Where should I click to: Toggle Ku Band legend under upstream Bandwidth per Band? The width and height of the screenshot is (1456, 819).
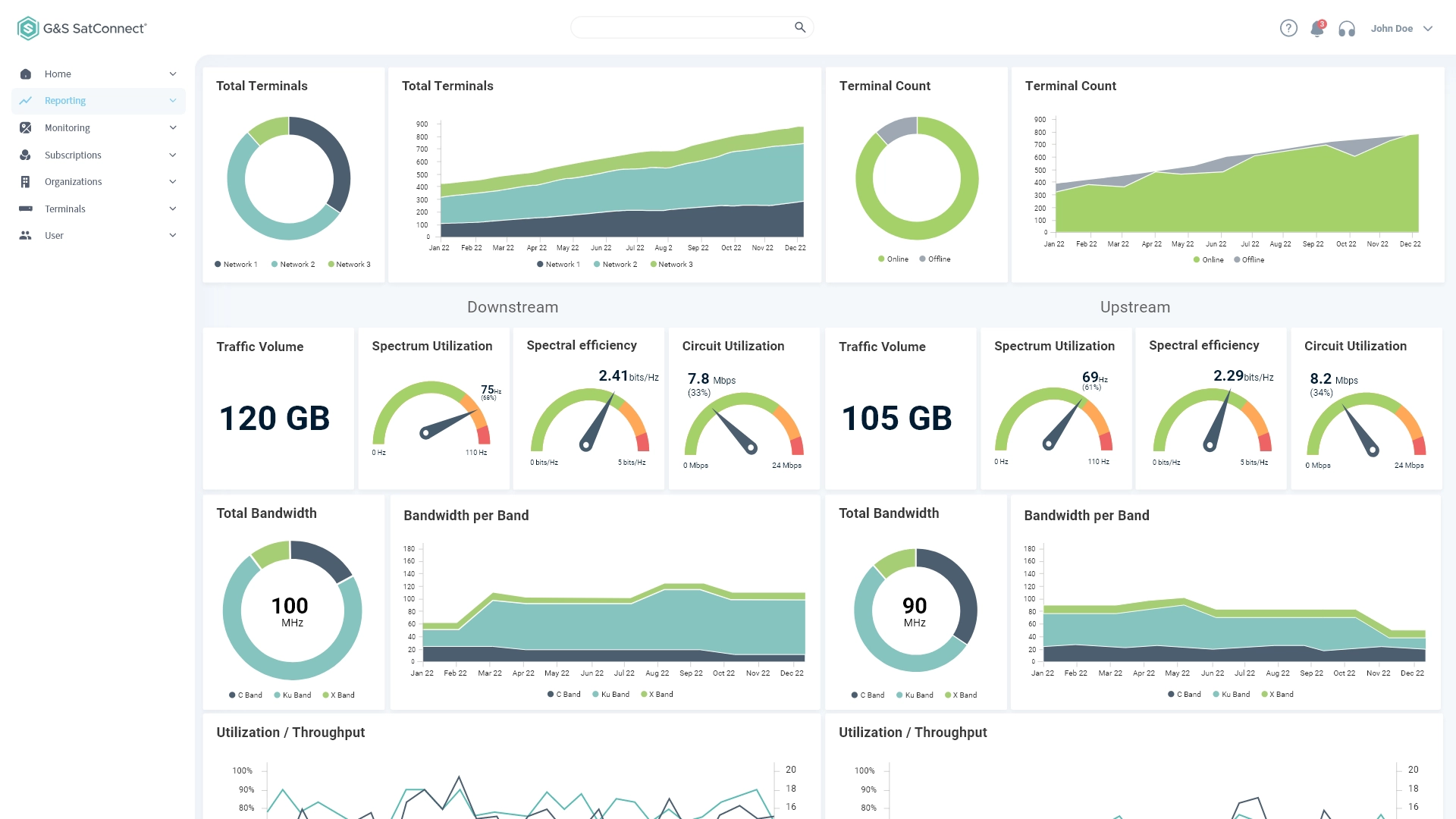click(x=1231, y=695)
